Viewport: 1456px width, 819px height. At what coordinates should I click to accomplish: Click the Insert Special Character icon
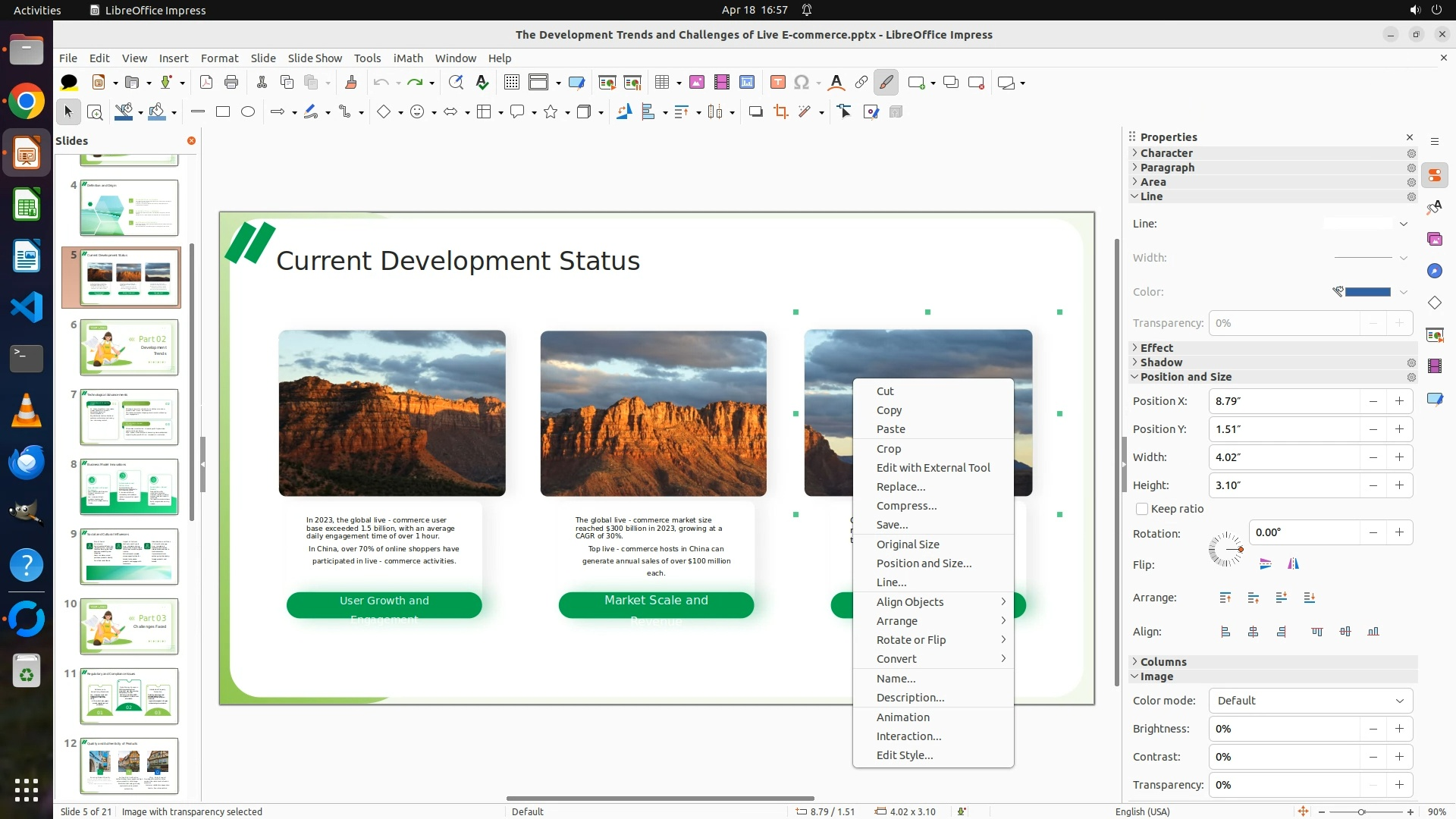pos(802,83)
